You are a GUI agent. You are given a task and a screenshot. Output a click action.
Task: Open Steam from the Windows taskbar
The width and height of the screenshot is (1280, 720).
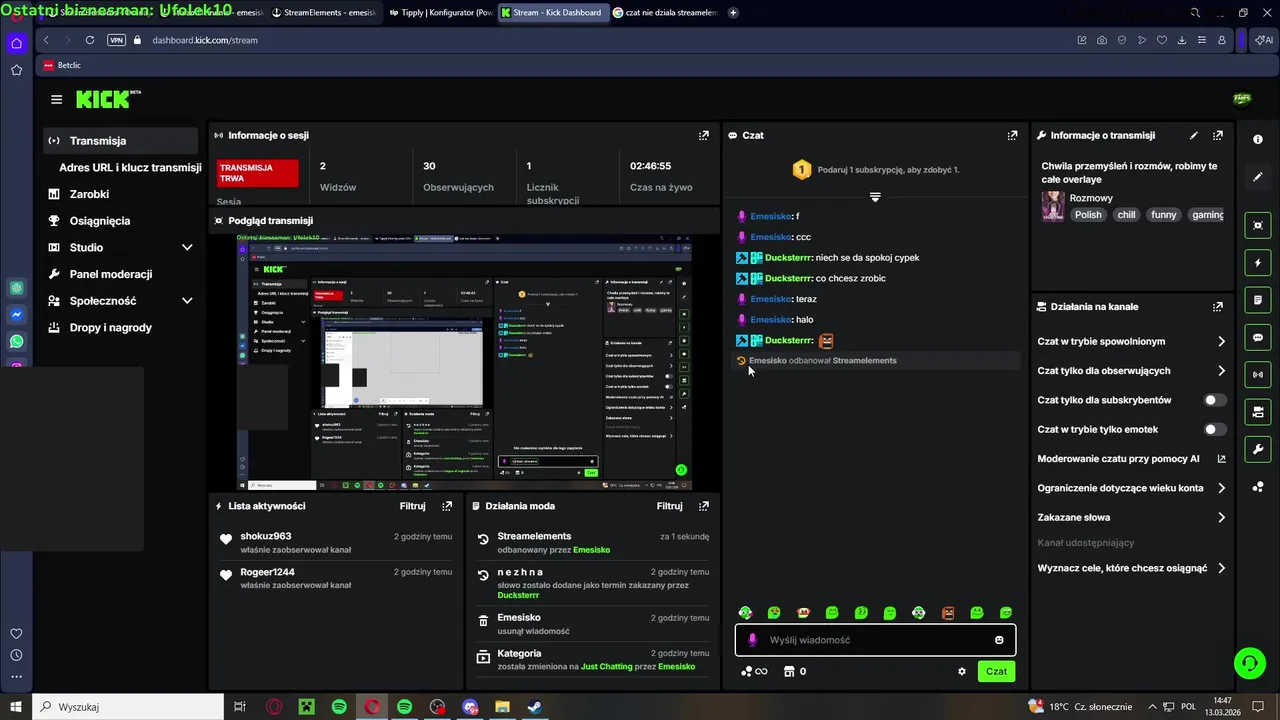(x=535, y=707)
